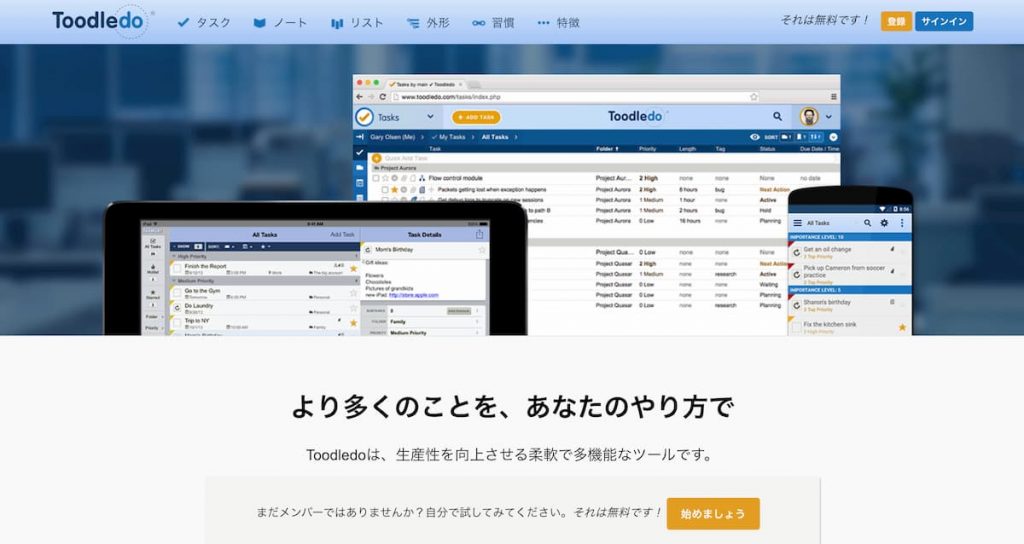This screenshot has width=1024, height=544.
Task: Open the 外形 menu item
Action: pyautogui.click(x=428, y=23)
